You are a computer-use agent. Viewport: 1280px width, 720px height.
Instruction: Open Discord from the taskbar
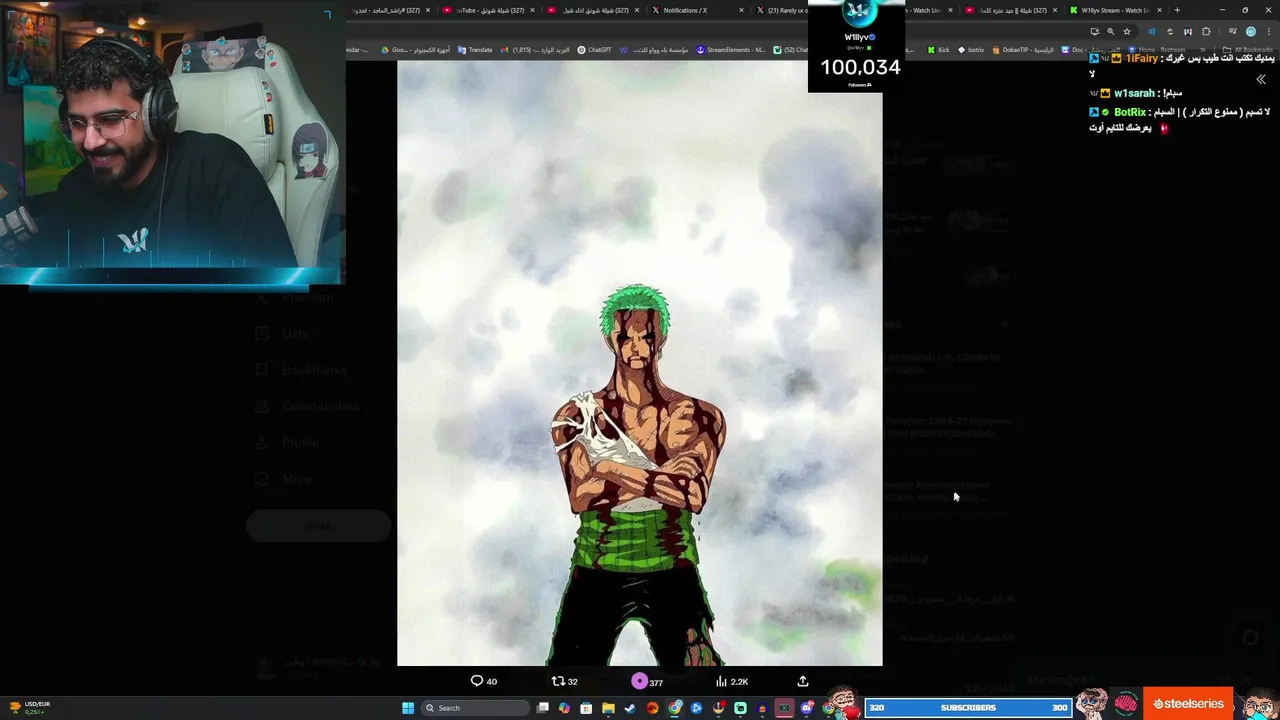807,708
